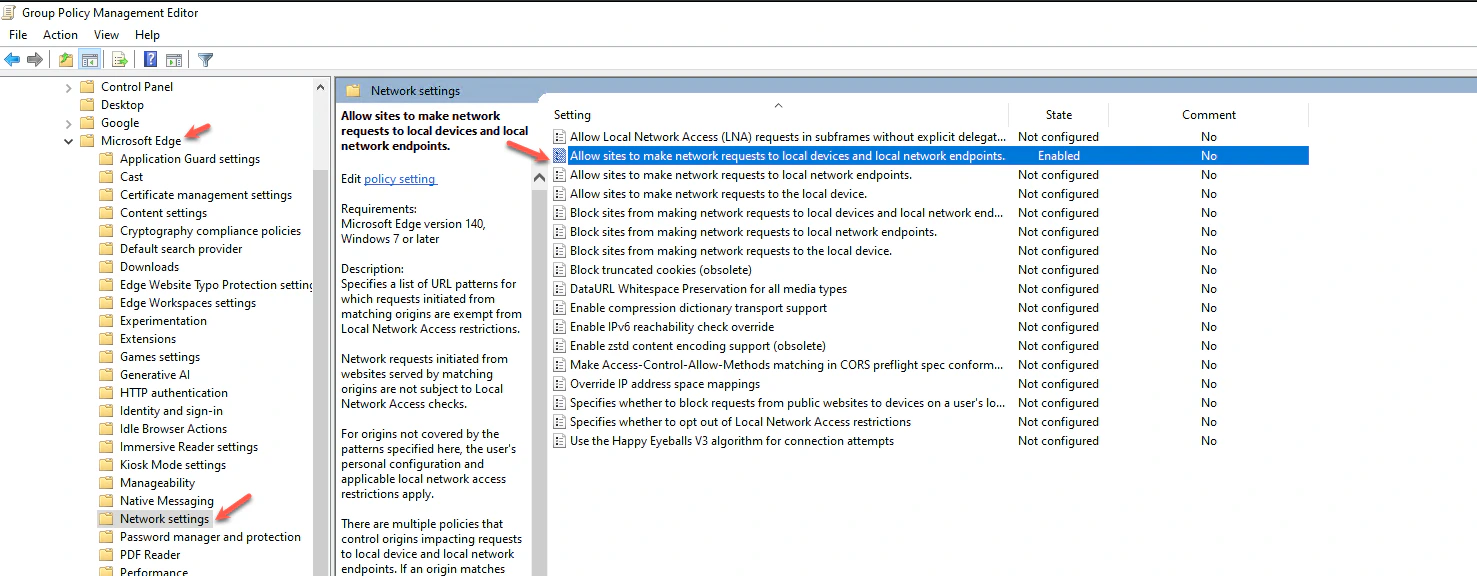Image resolution: width=1477 pixels, height=576 pixels.
Task: Click Group Policy Management Editor title icon
Action: (10, 13)
